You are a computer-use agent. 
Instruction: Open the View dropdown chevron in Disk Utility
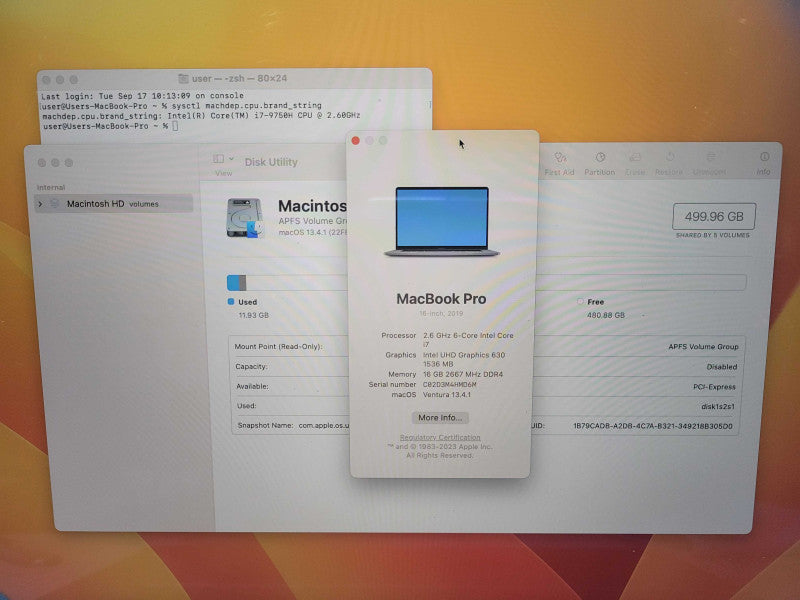(231, 159)
